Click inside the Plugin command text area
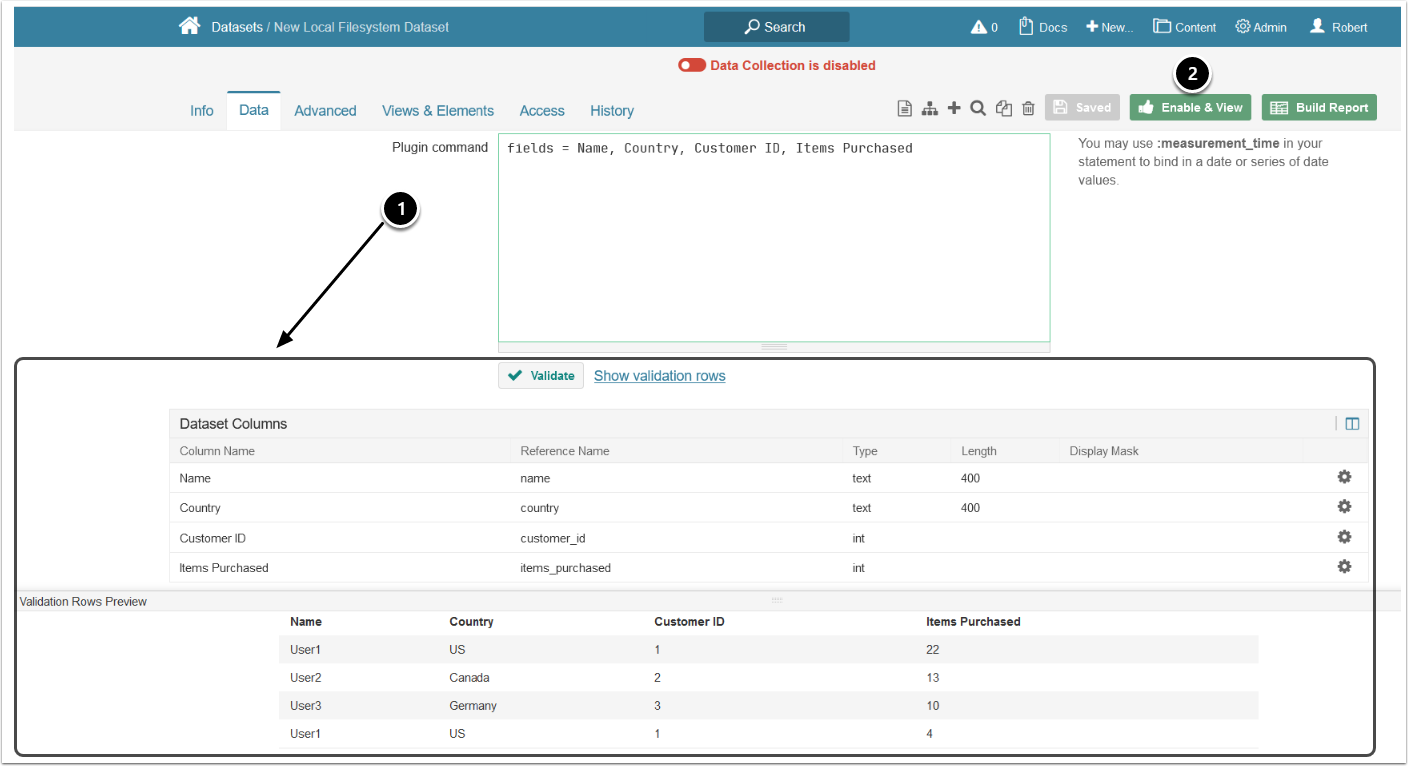This screenshot has width=1408, height=766. point(774,240)
